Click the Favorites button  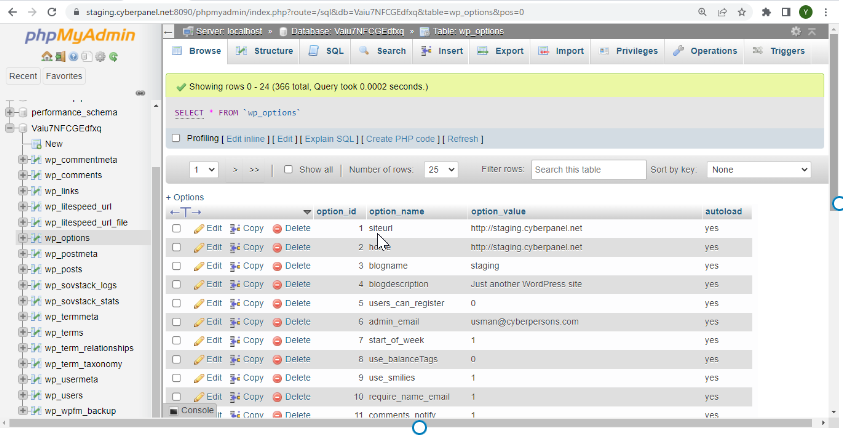pyautogui.click(x=64, y=76)
